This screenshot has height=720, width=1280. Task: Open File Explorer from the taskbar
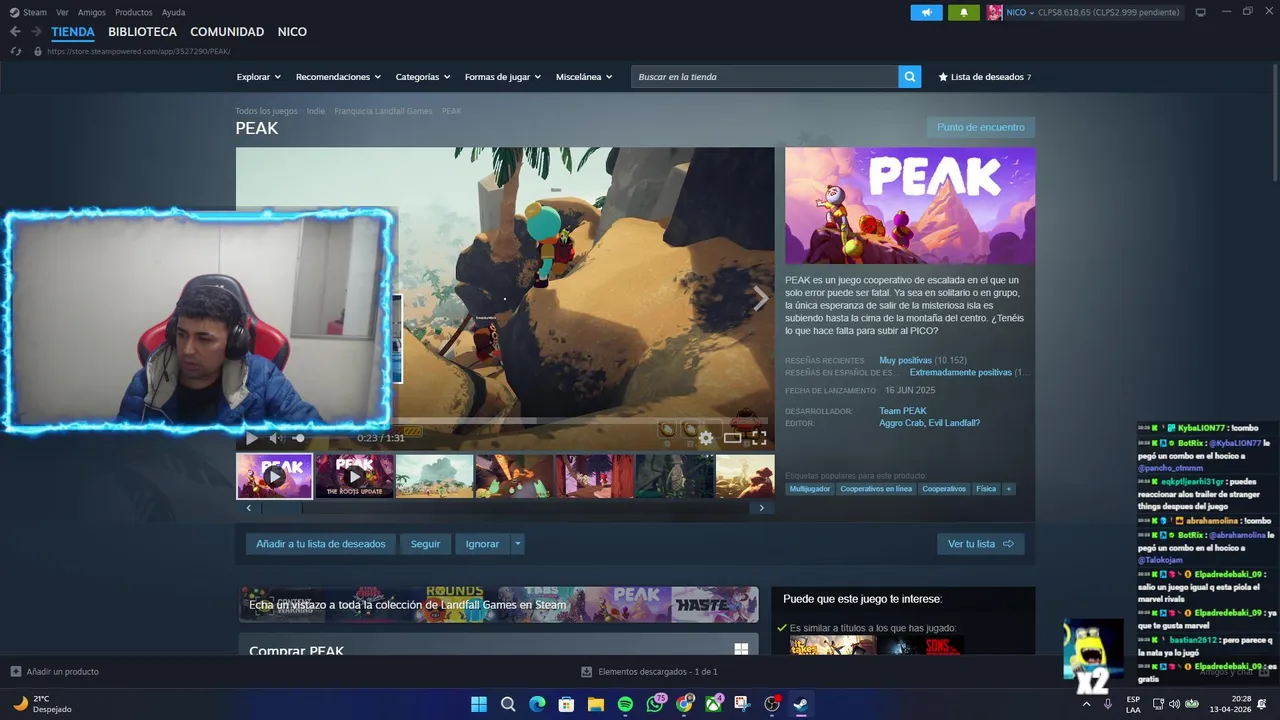coord(596,704)
